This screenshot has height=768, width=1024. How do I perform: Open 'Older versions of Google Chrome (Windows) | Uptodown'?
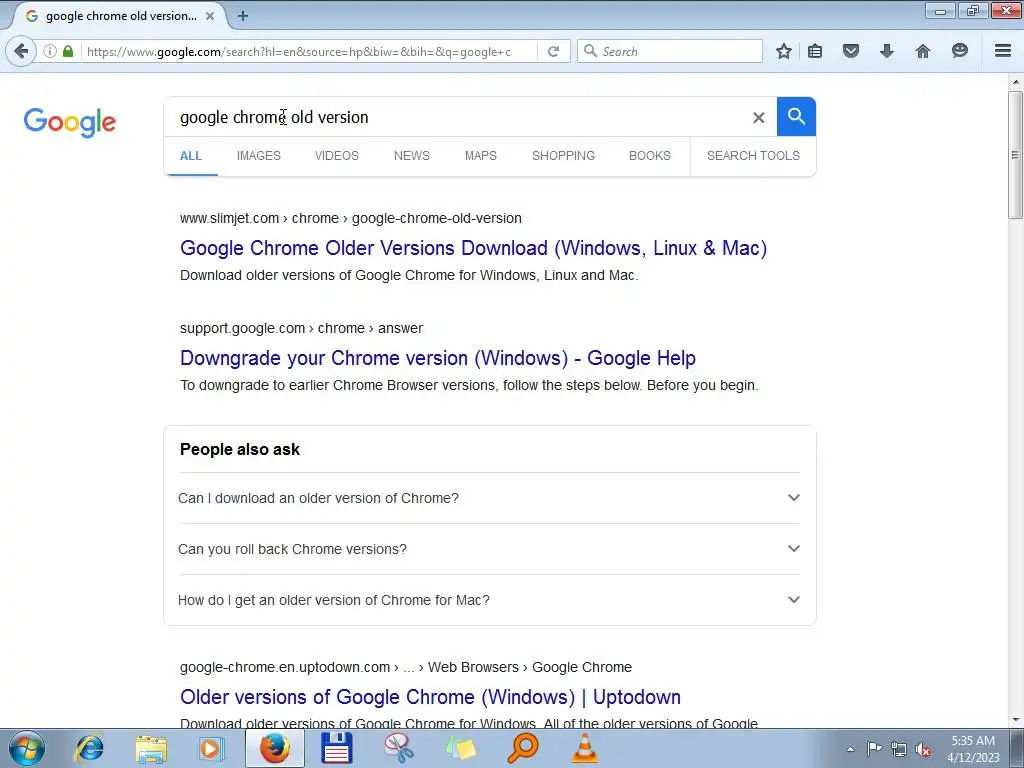click(430, 697)
